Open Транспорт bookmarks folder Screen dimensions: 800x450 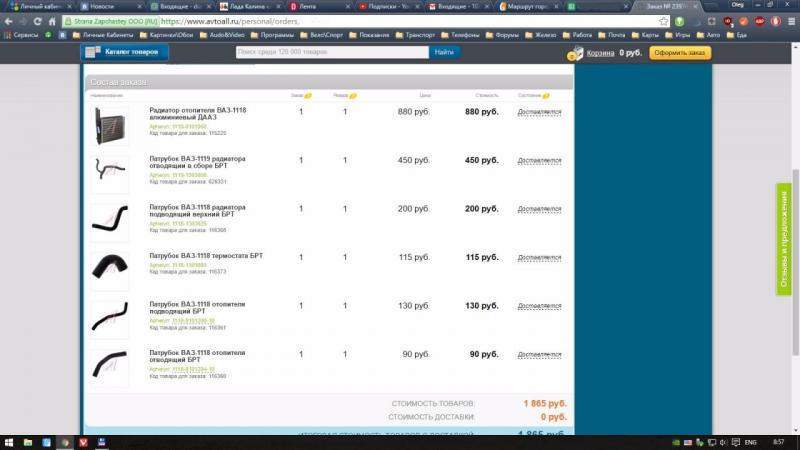(415, 35)
